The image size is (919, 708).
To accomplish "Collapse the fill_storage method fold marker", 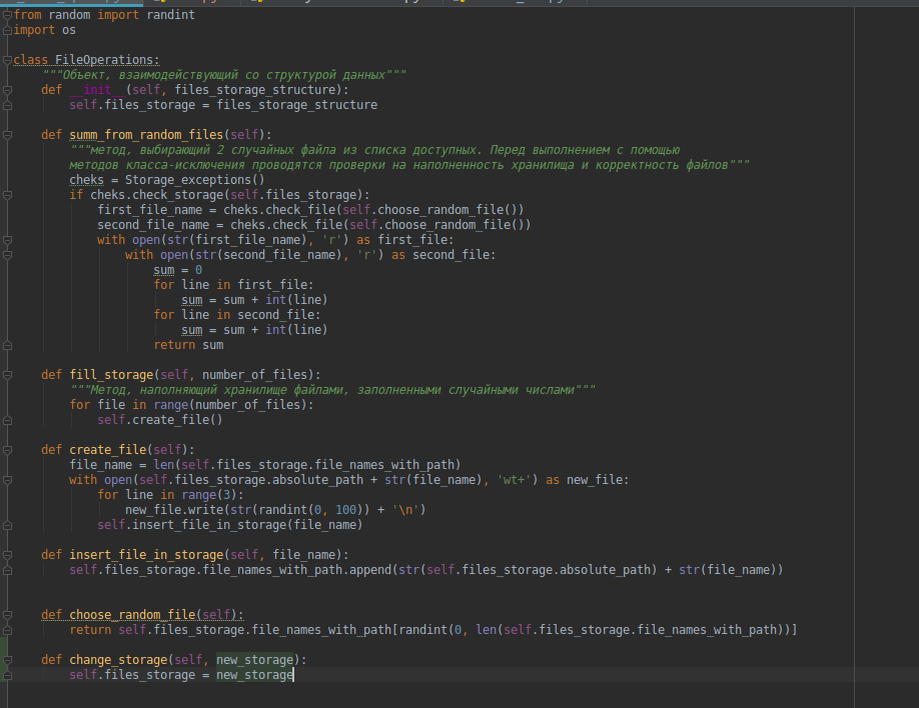I will (x=7, y=375).
